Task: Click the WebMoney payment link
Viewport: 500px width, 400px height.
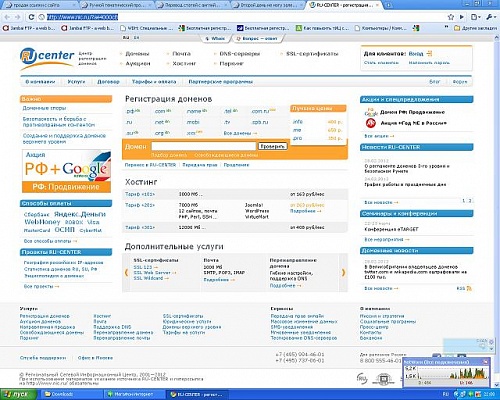Action: click(42, 222)
